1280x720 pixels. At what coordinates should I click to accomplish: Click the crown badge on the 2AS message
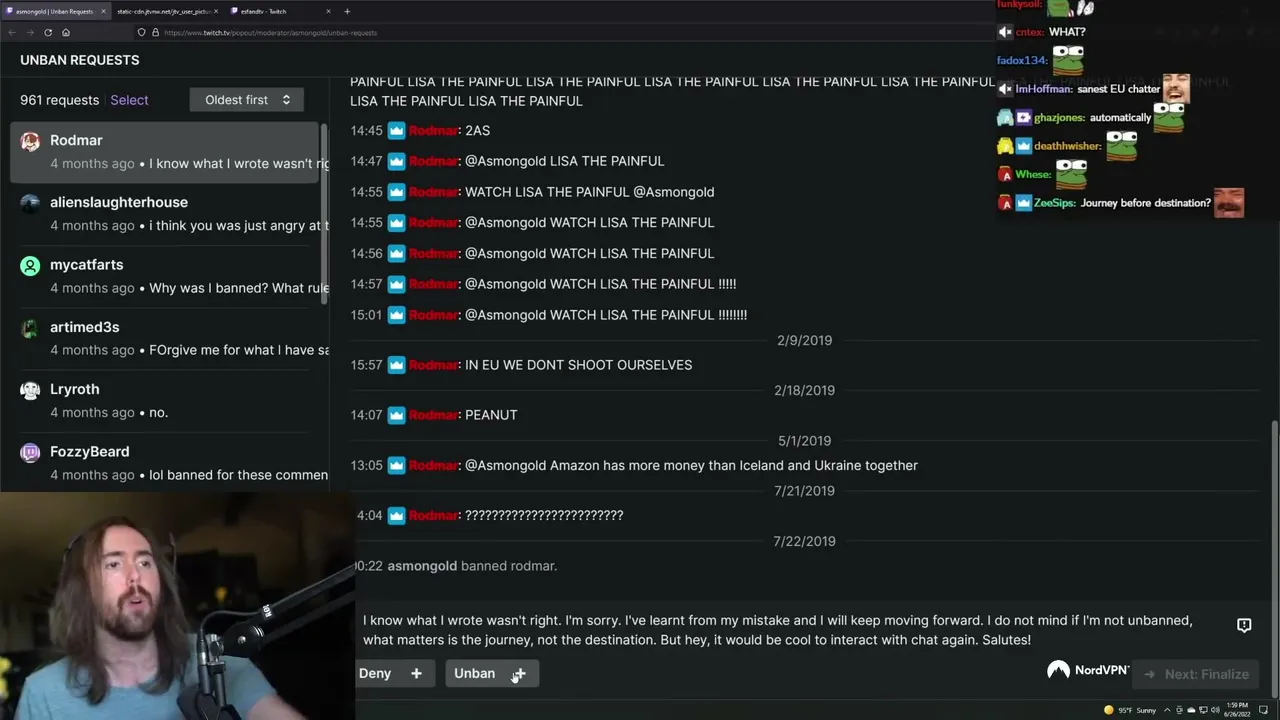click(x=396, y=131)
